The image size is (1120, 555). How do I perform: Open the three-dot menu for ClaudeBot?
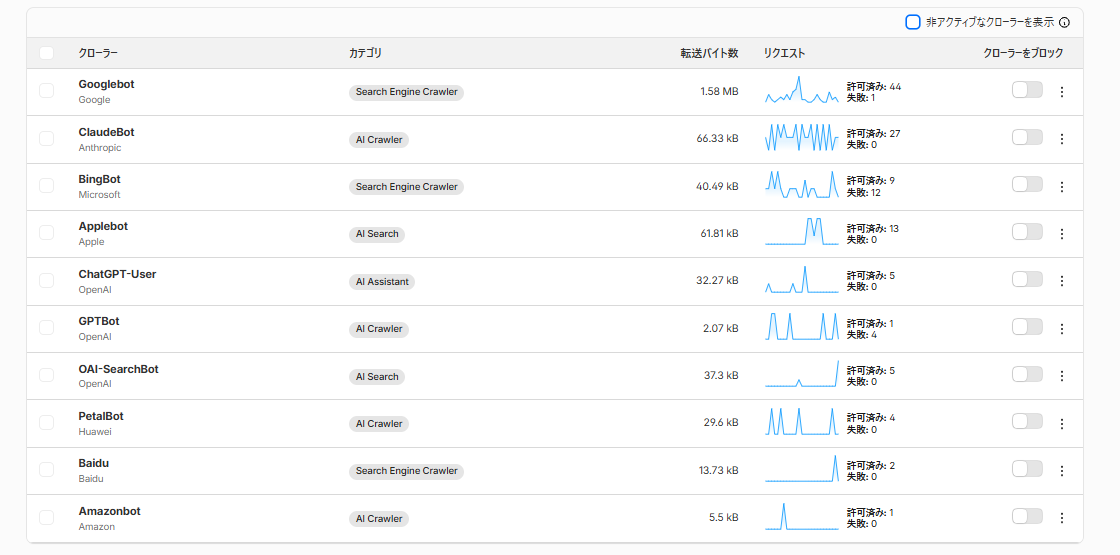1061,139
